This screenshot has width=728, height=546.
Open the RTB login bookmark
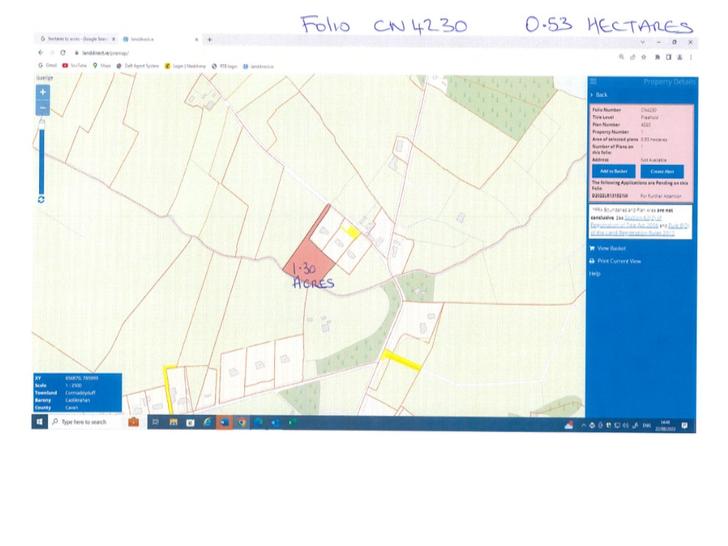tap(224, 66)
